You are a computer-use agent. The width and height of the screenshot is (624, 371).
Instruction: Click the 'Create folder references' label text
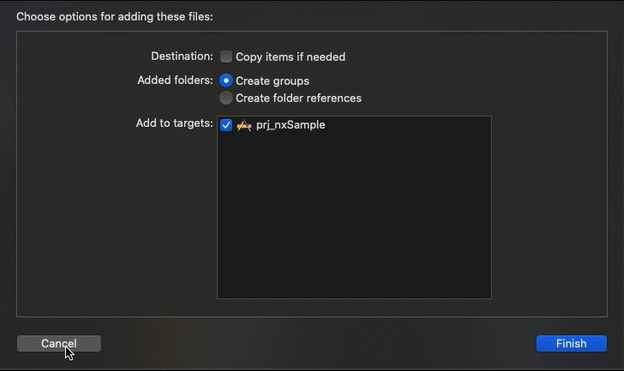pyautogui.click(x=298, y=98)
